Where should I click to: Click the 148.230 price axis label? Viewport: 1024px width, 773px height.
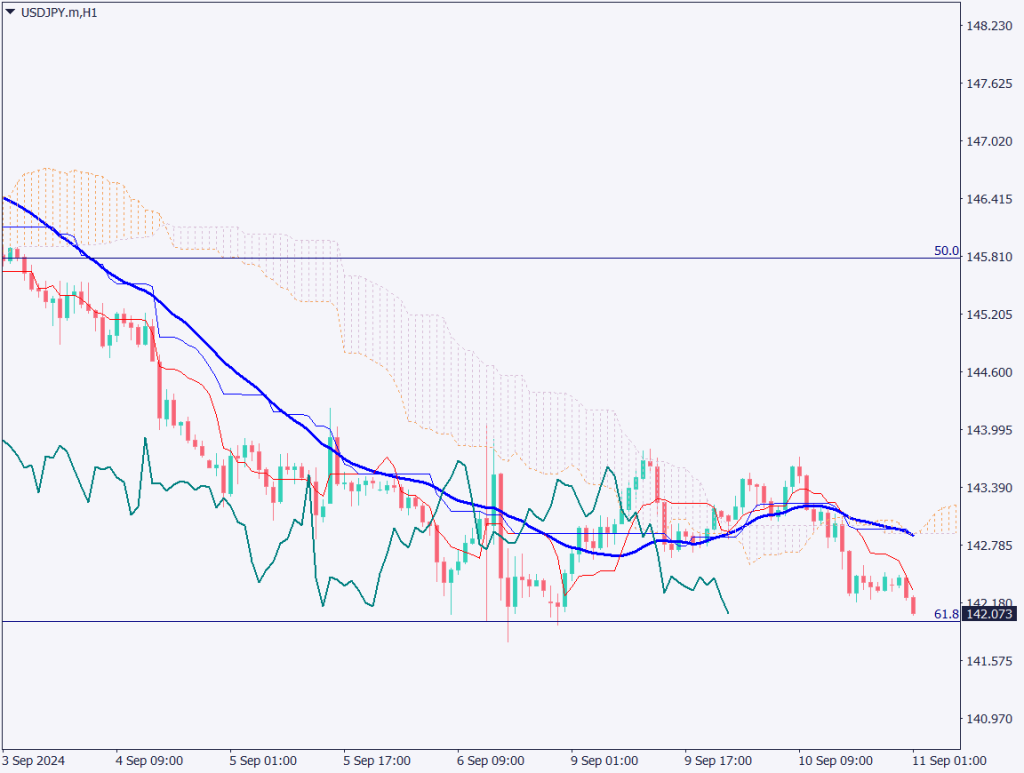coord(990,26)
